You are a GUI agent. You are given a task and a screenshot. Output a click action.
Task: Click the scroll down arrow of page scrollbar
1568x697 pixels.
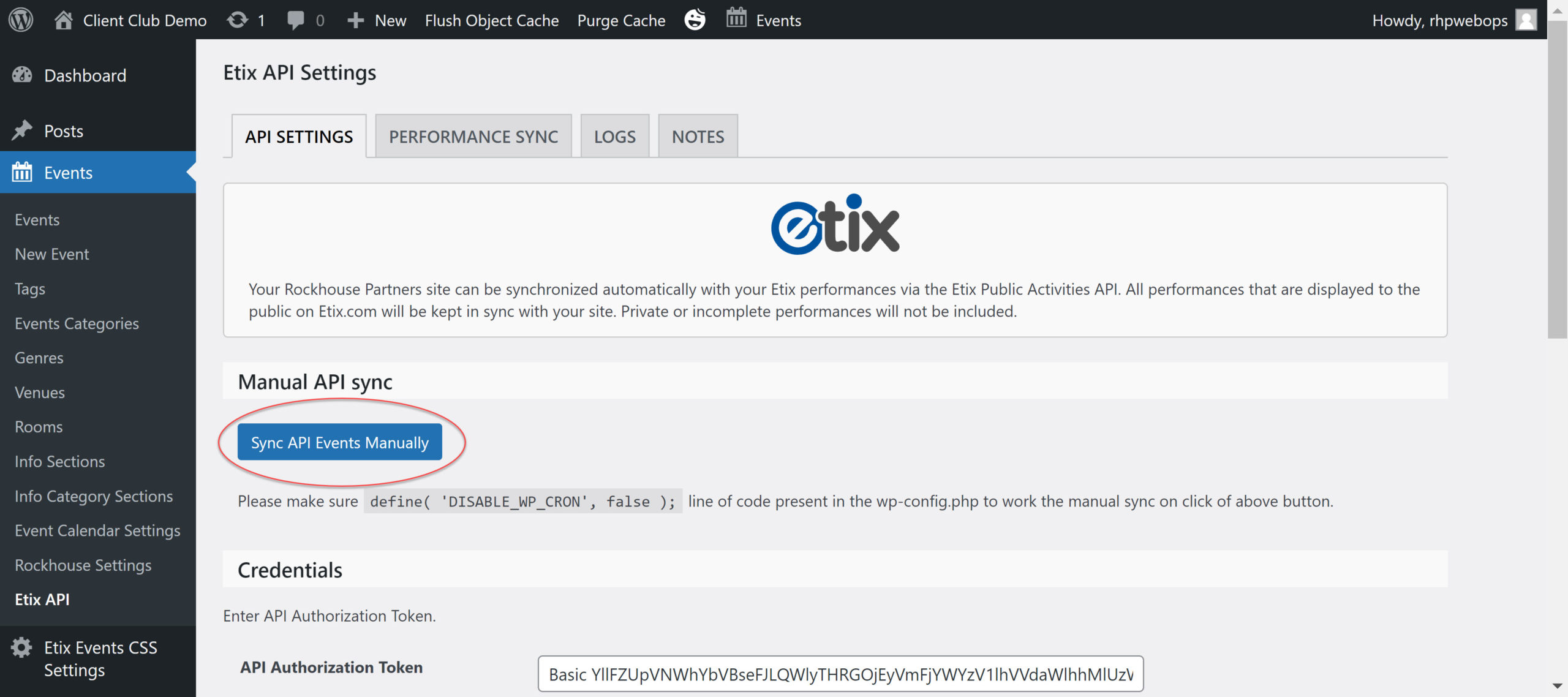pos(1557,687)
